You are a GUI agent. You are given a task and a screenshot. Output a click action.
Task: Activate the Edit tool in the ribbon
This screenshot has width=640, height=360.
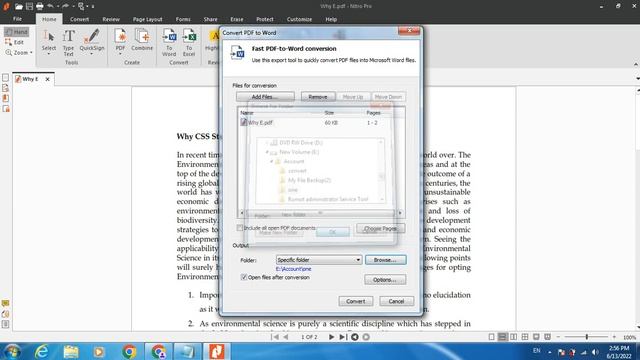tap(14, 42)
